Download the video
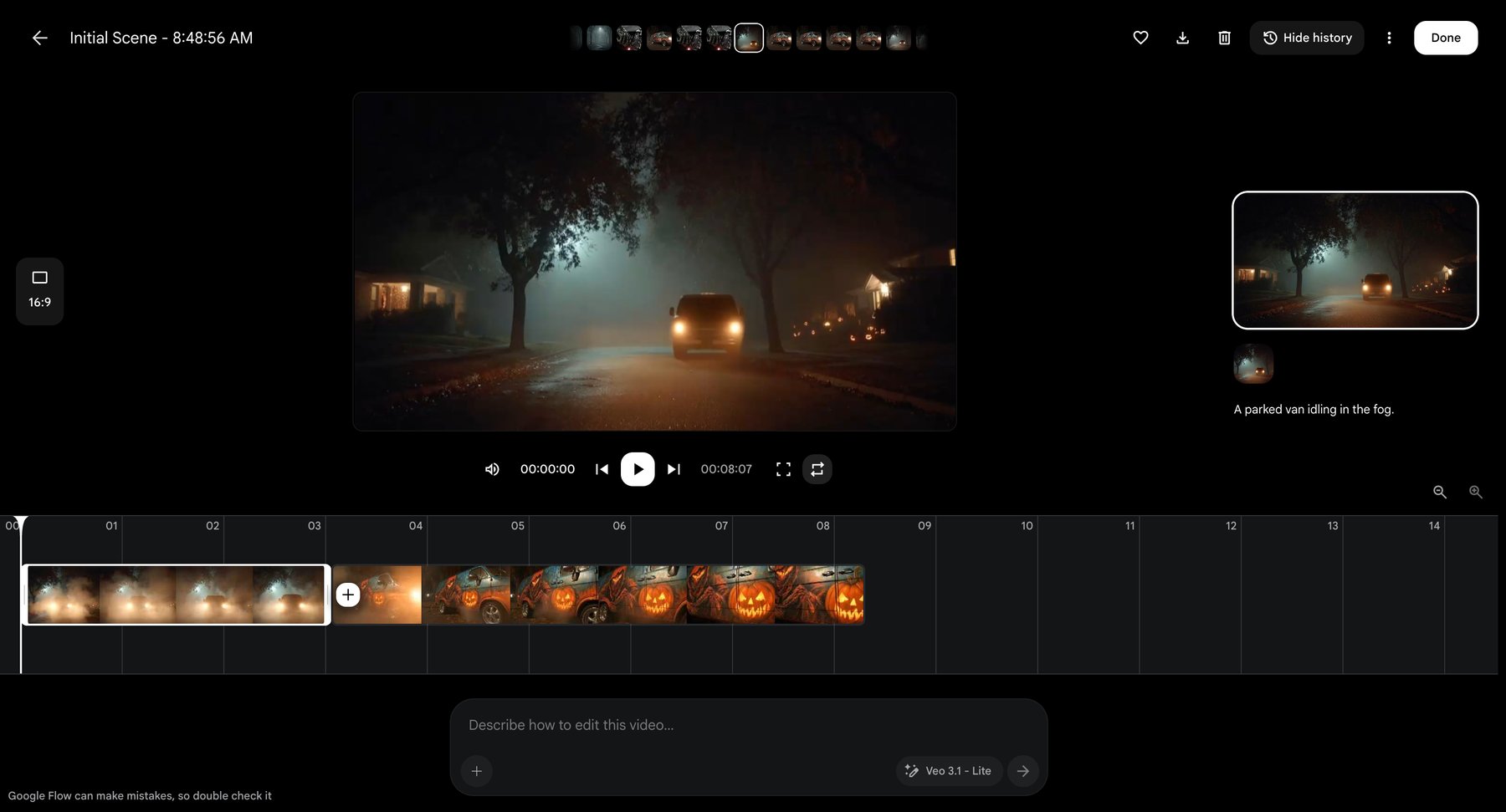 point(1182,38)
